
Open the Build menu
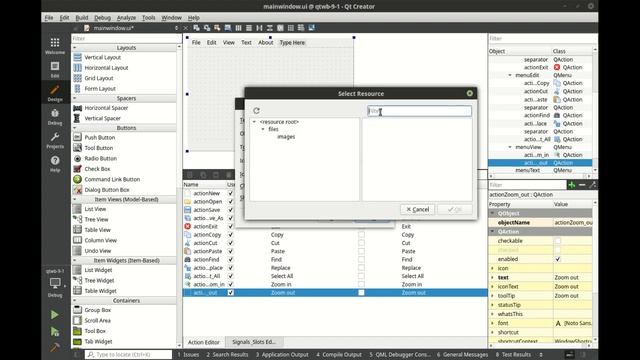pos(82,18)
